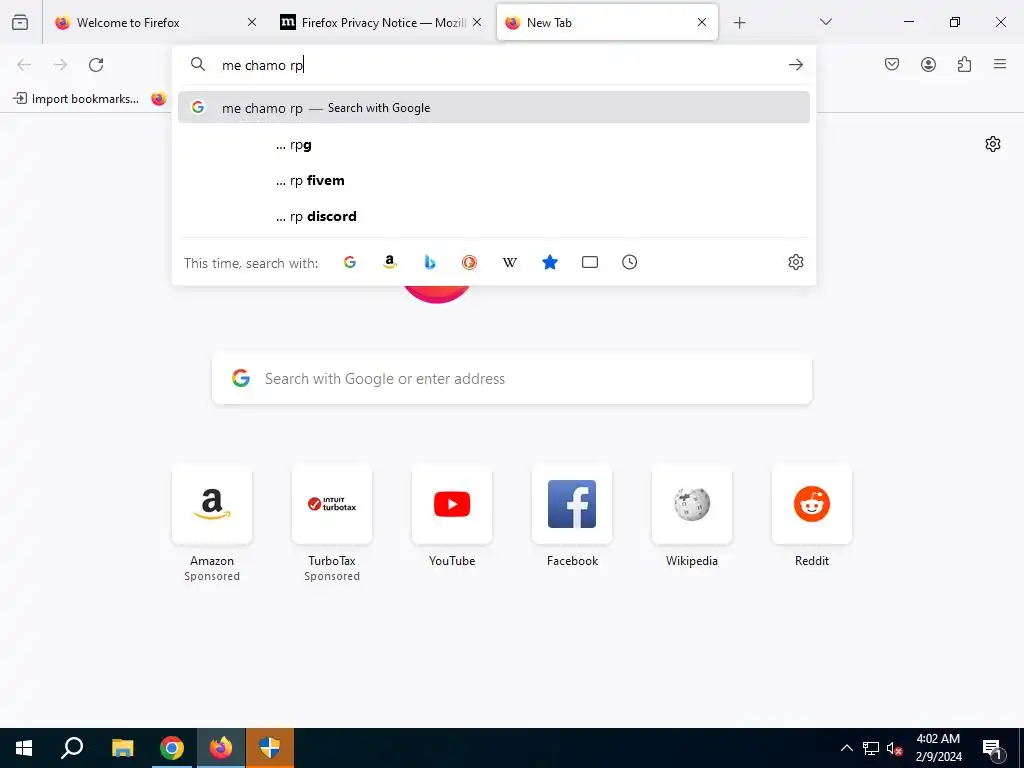Open Windows Security shield taskbar app
Image resolution: width=1024 pixels, height=768 pixels.
(270, 748)
